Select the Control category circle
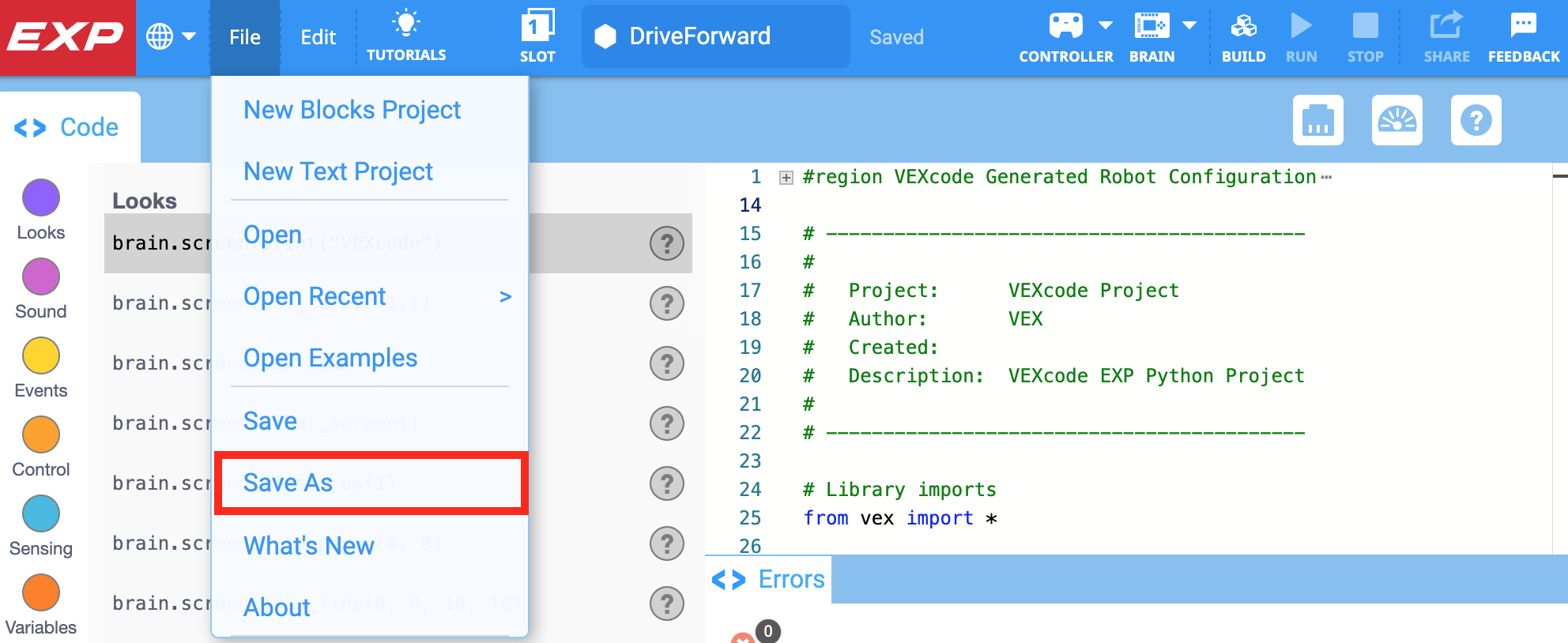 41,434
